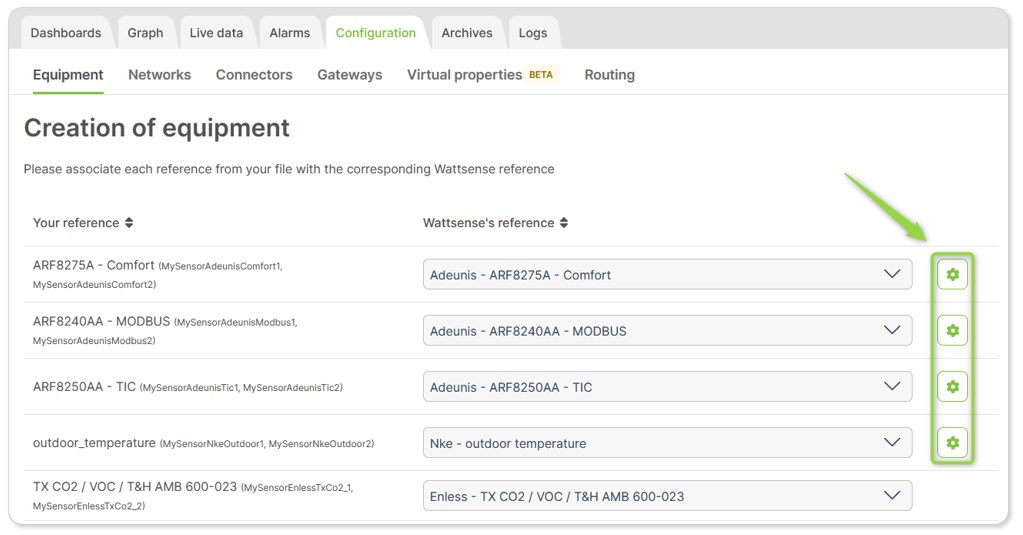Click 'TX CO2 / VOC / T&H AMB 600-023' reference
The image size is (1023, 535).
click(134, 487)
